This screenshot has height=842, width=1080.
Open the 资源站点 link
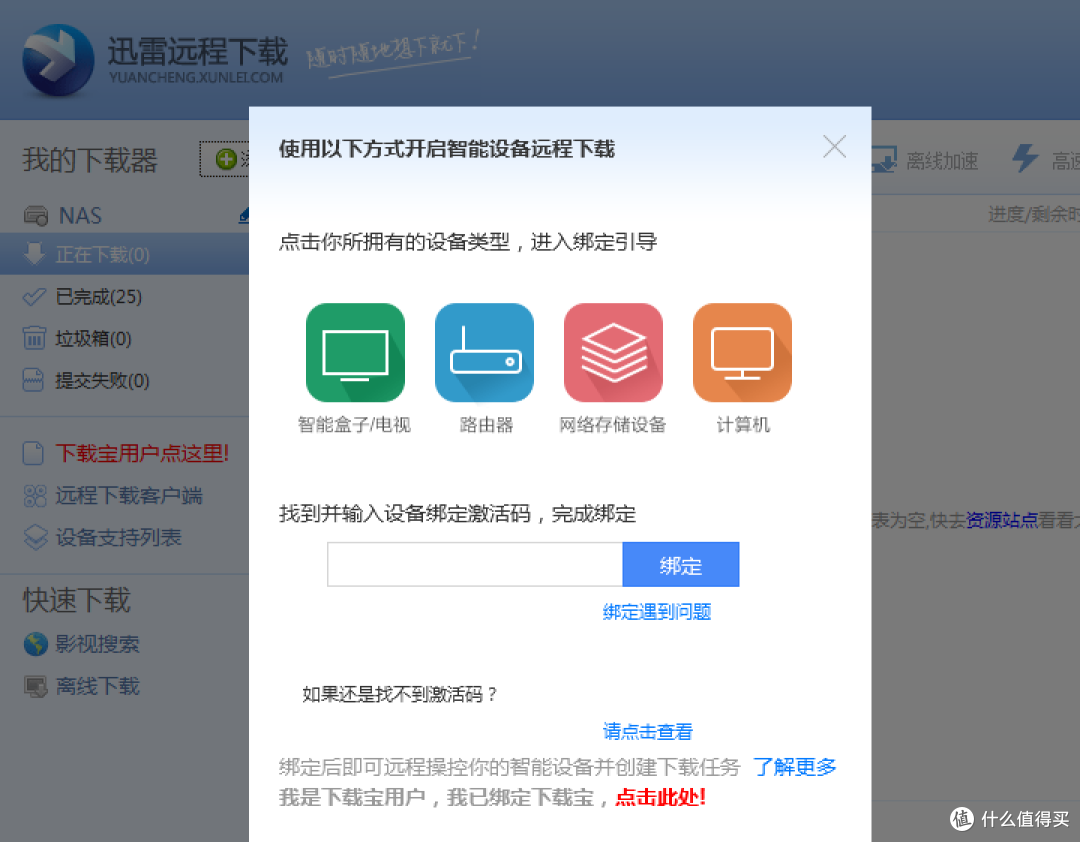coord(1001,520)
